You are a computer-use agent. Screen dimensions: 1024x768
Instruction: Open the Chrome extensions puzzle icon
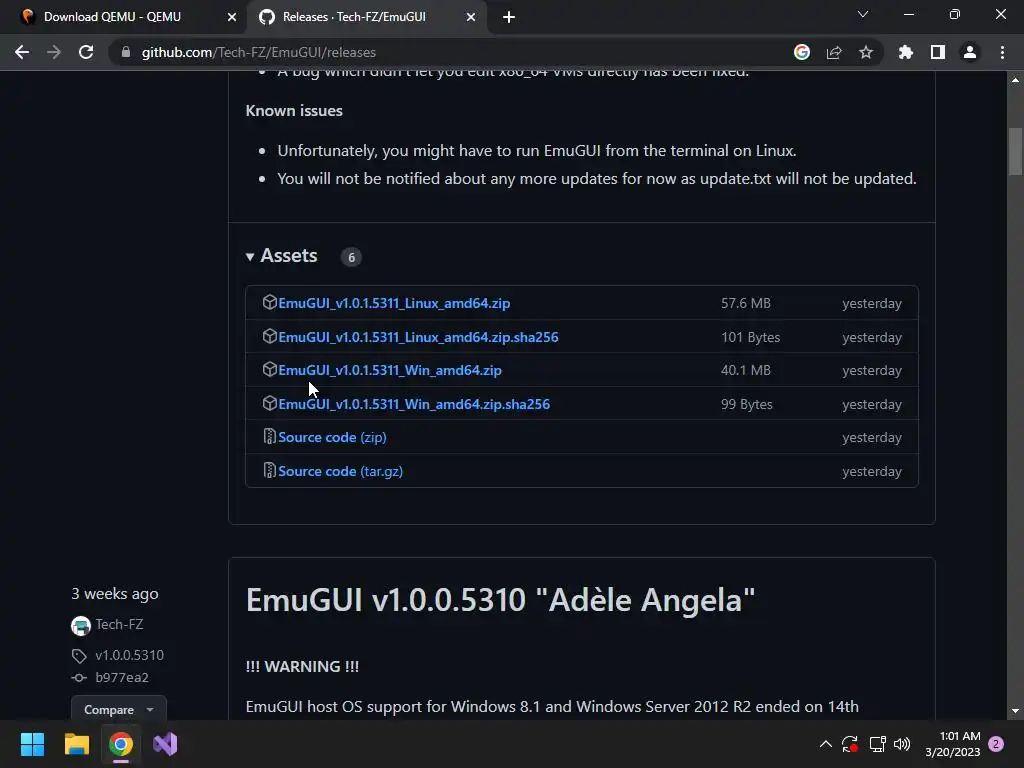click(906, 52)
